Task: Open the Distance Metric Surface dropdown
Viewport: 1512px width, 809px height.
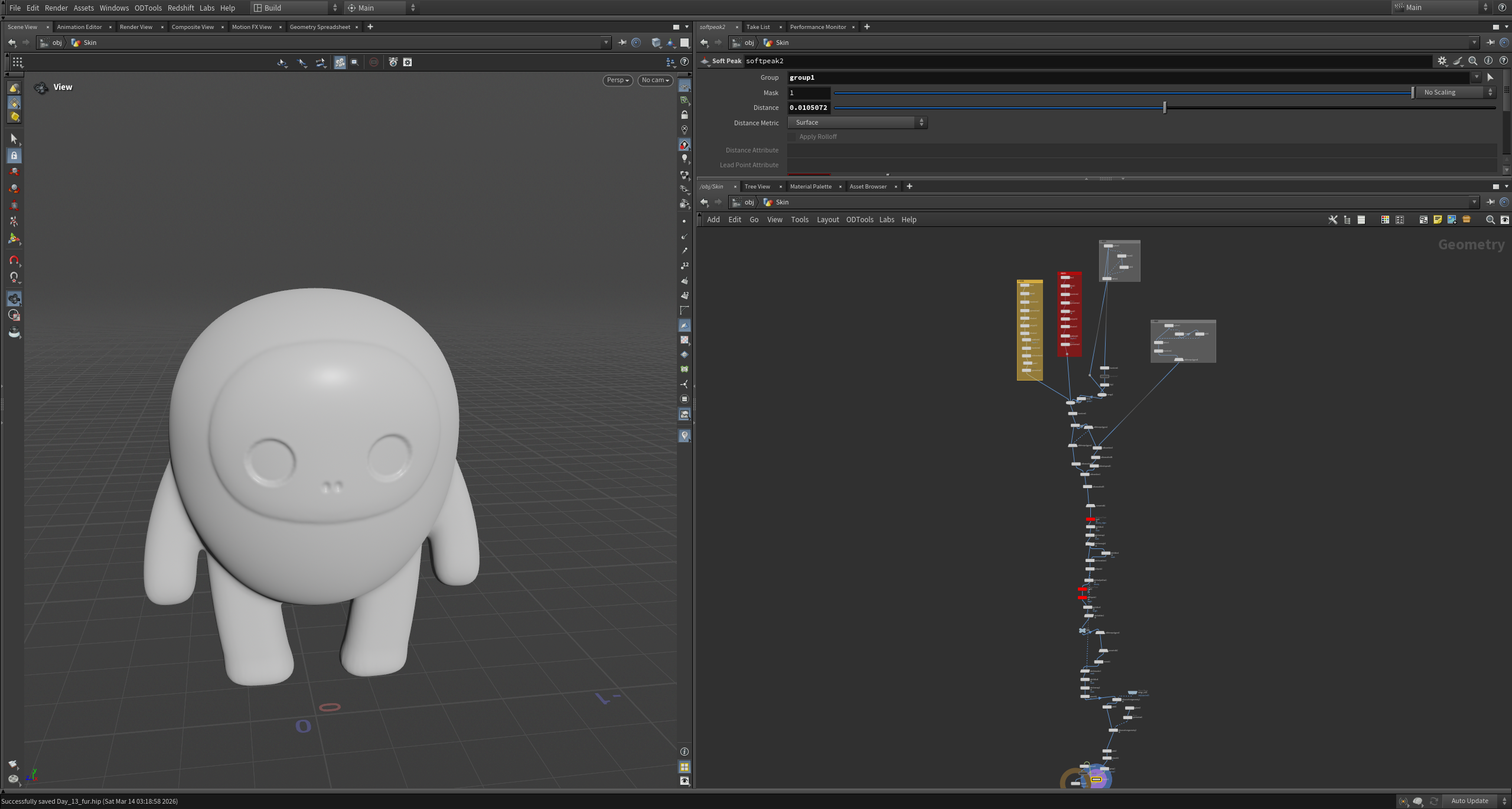Action: [857, 122]
